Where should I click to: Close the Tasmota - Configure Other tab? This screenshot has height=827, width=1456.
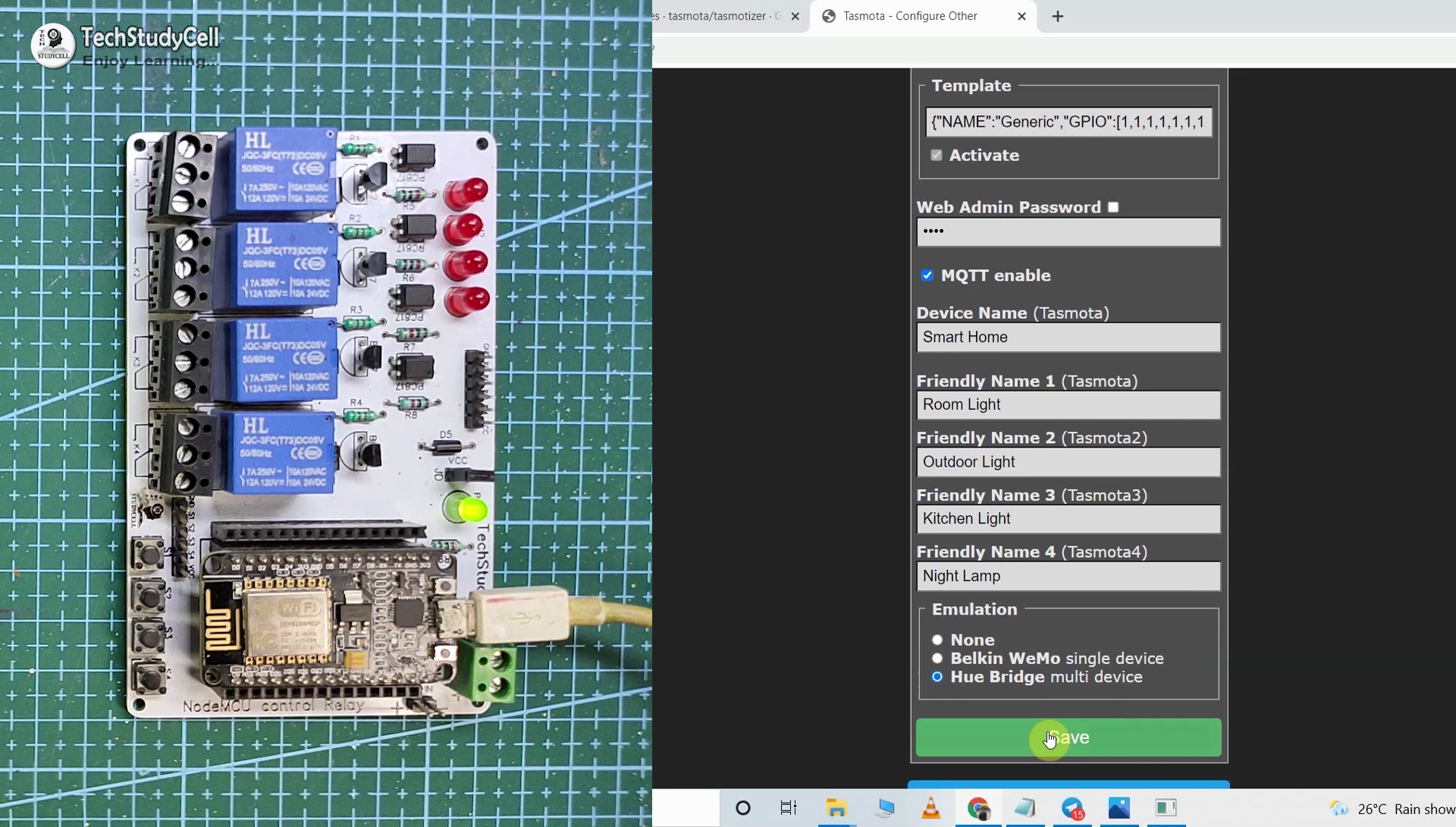1021,16
